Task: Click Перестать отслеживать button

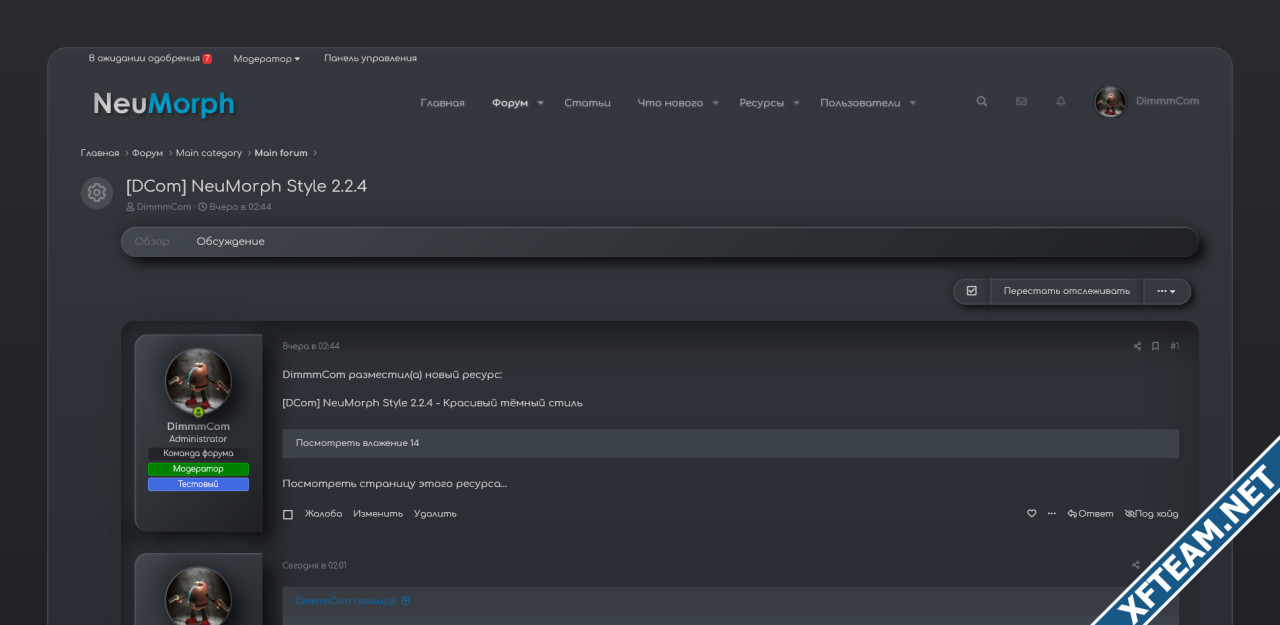Action: (x=1067, y=291)
